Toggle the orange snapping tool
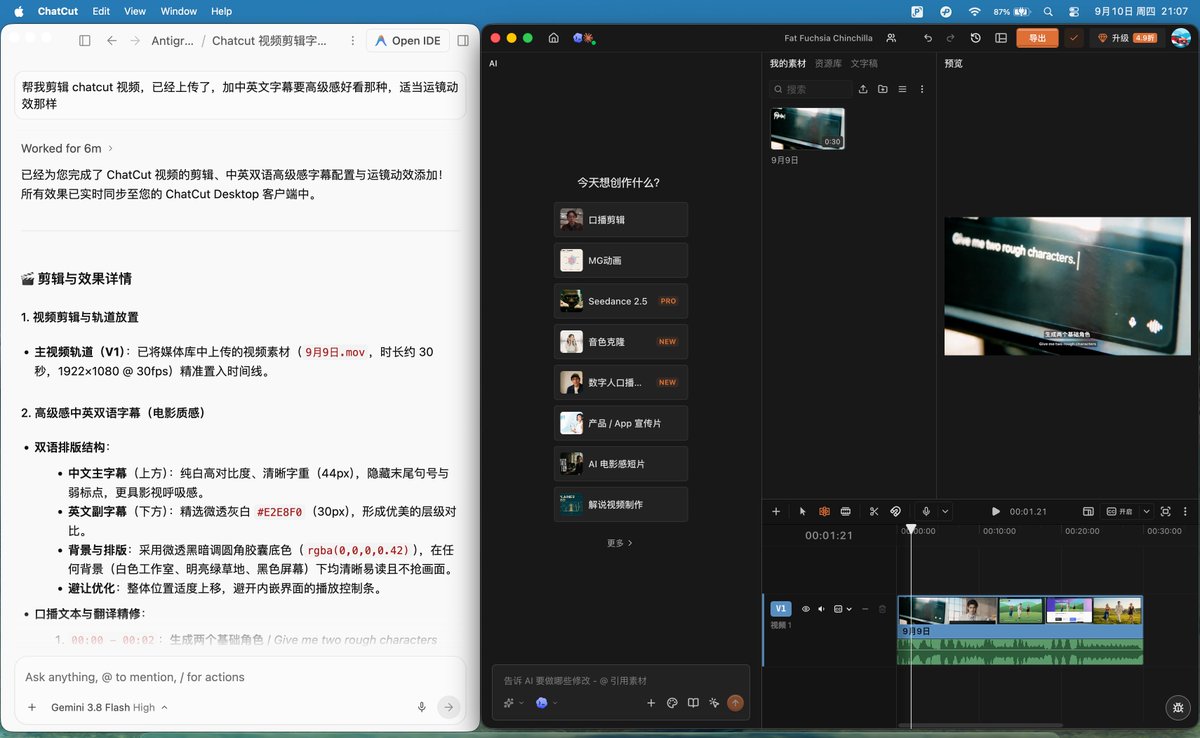 click(824, 511)
